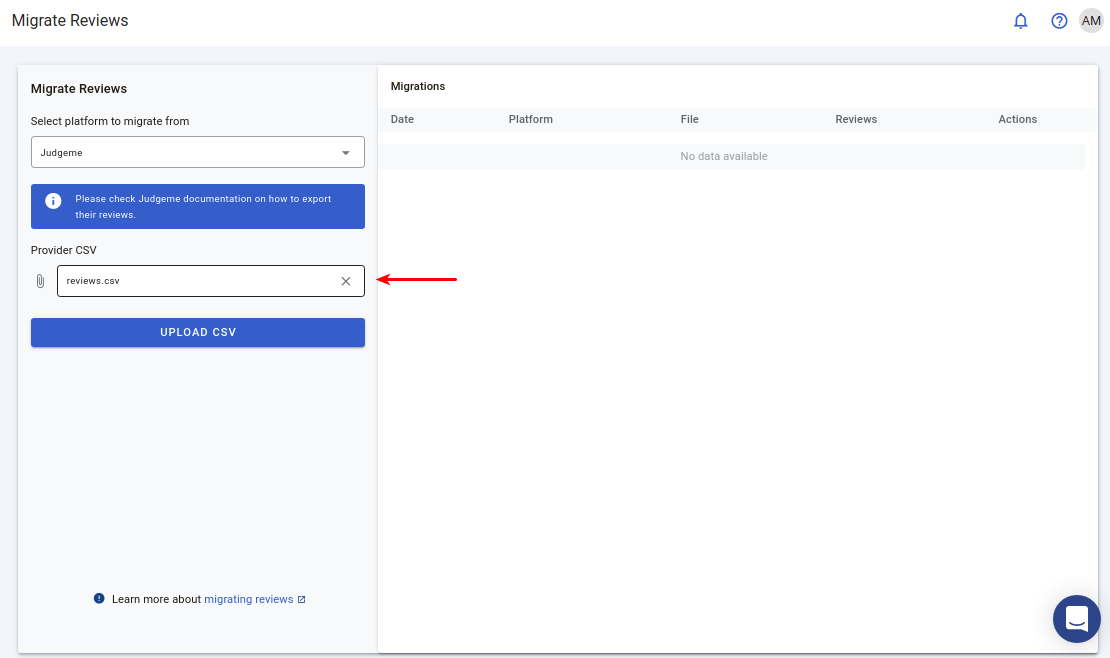Open the help question mark icon

click(1059, 21)
